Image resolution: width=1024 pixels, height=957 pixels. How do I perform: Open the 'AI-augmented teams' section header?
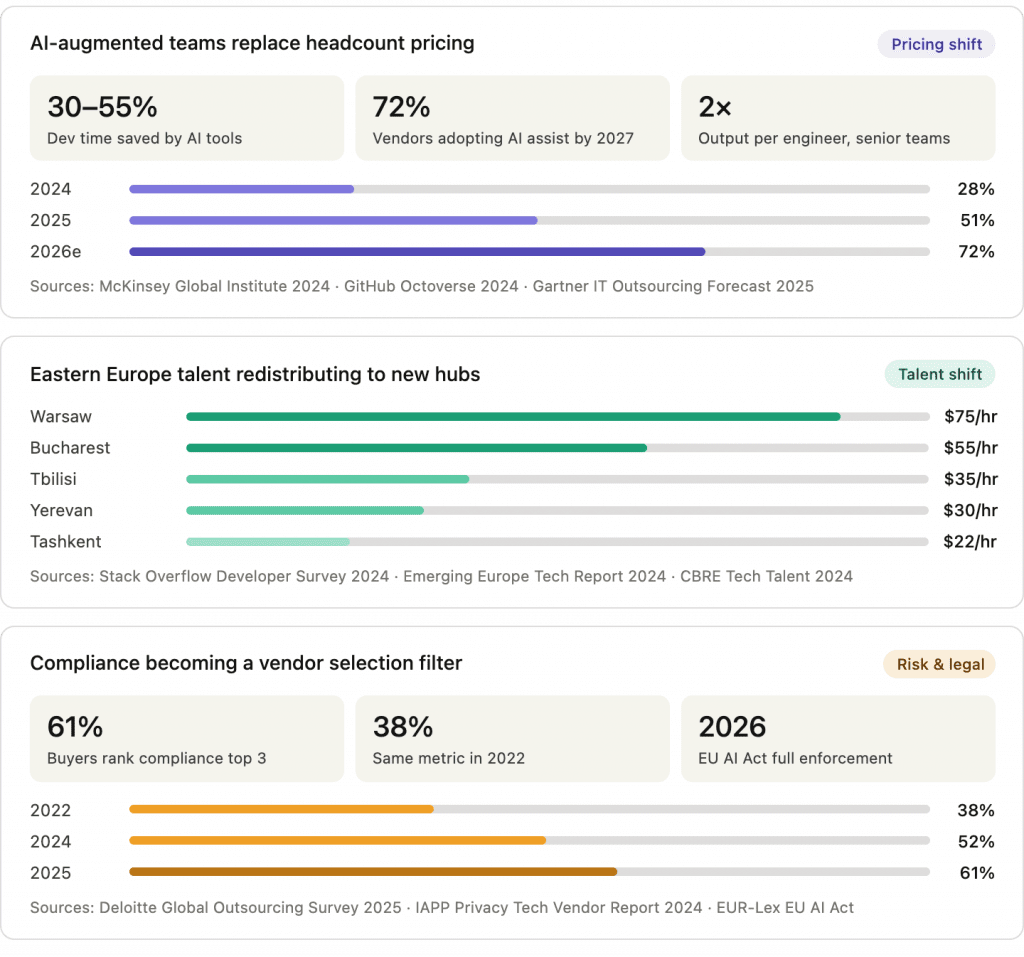(252, 43)
